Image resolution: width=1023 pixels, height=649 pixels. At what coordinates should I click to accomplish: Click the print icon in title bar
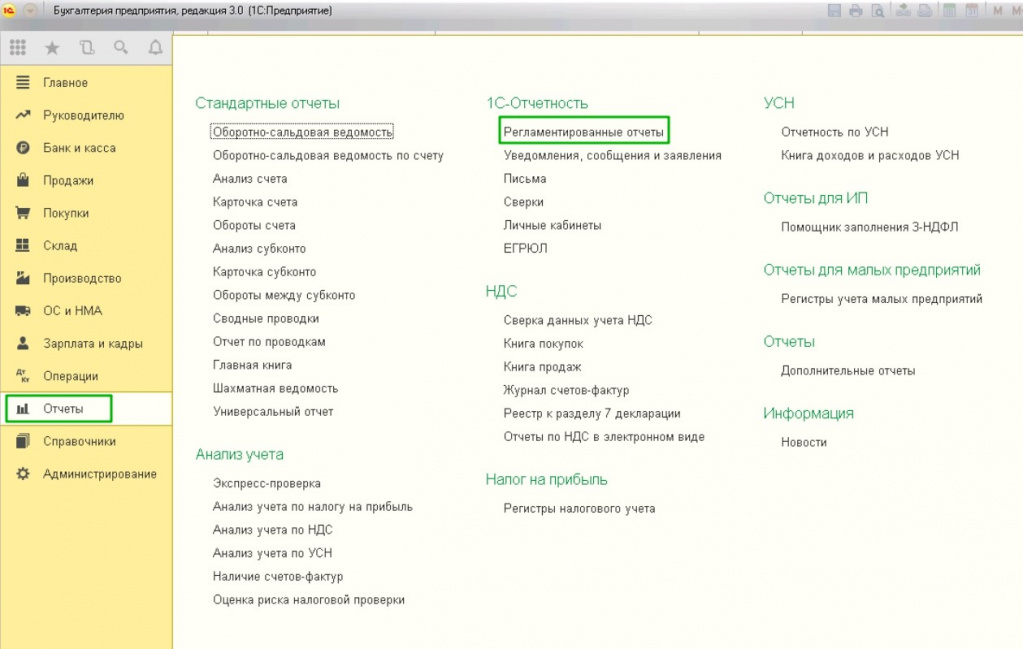855,10
